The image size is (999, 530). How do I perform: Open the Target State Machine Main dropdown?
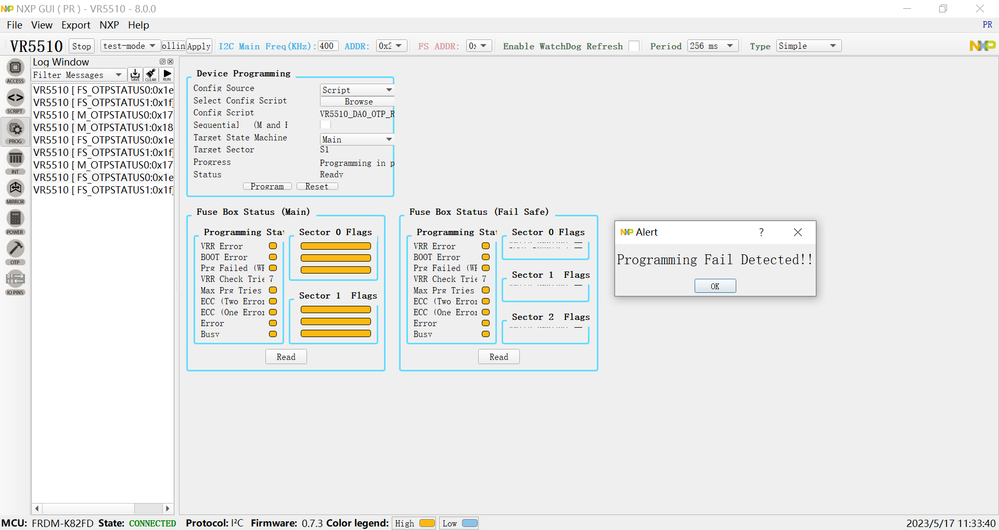(357, 140)
